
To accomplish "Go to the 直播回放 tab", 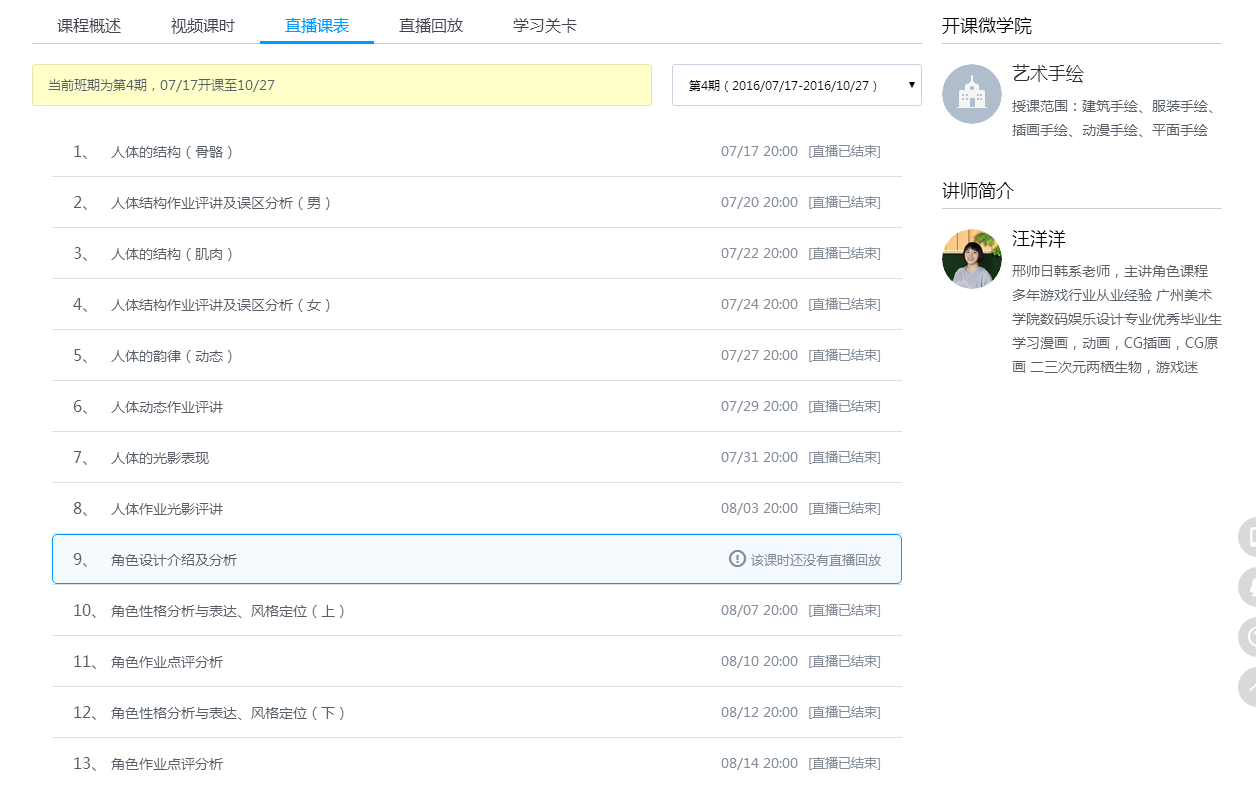I will click(431, 26).
